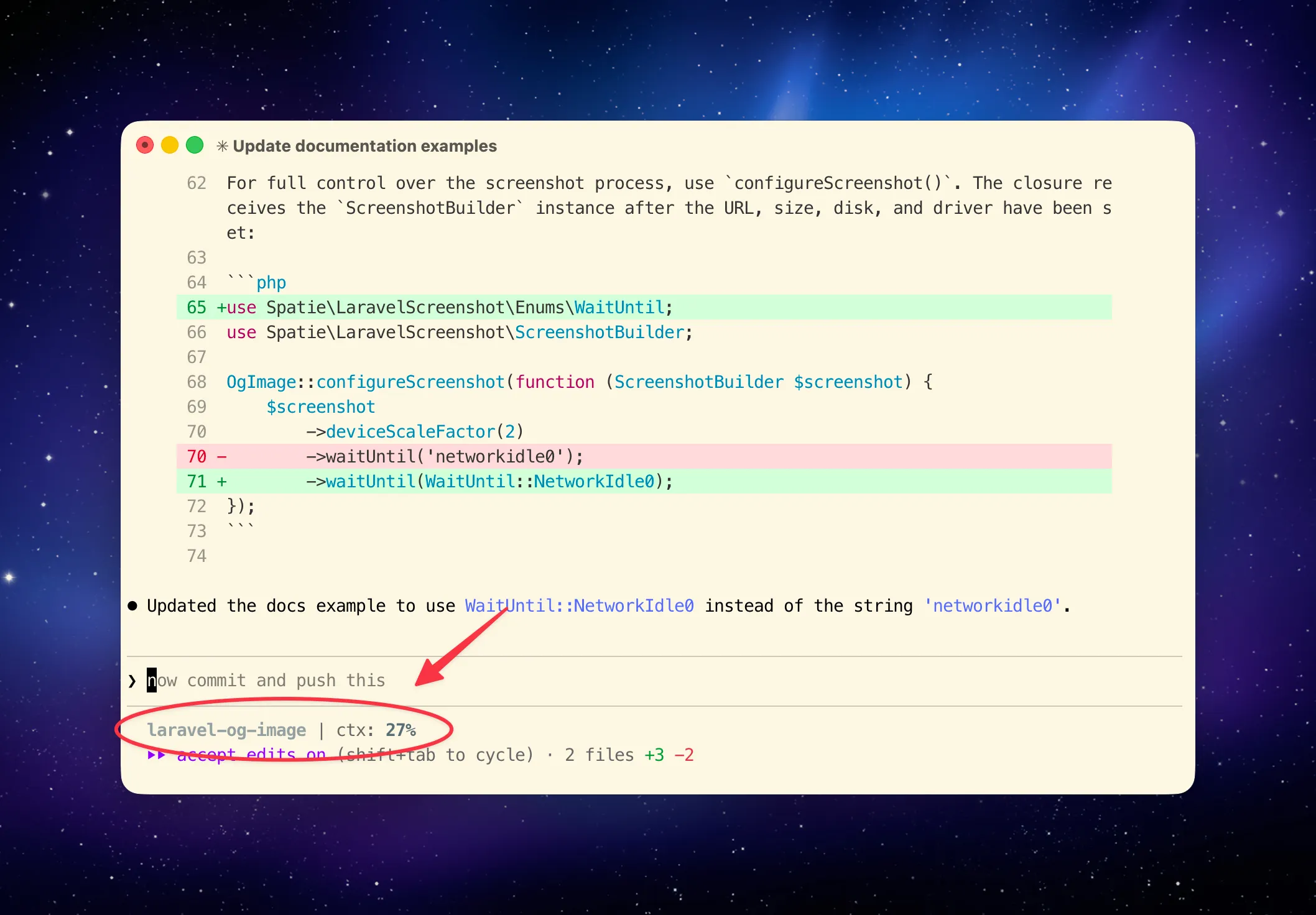Screen dimensions: 1316x915
Task: Click the '2 files +3 -2' change summary
Action: (629, 755)
